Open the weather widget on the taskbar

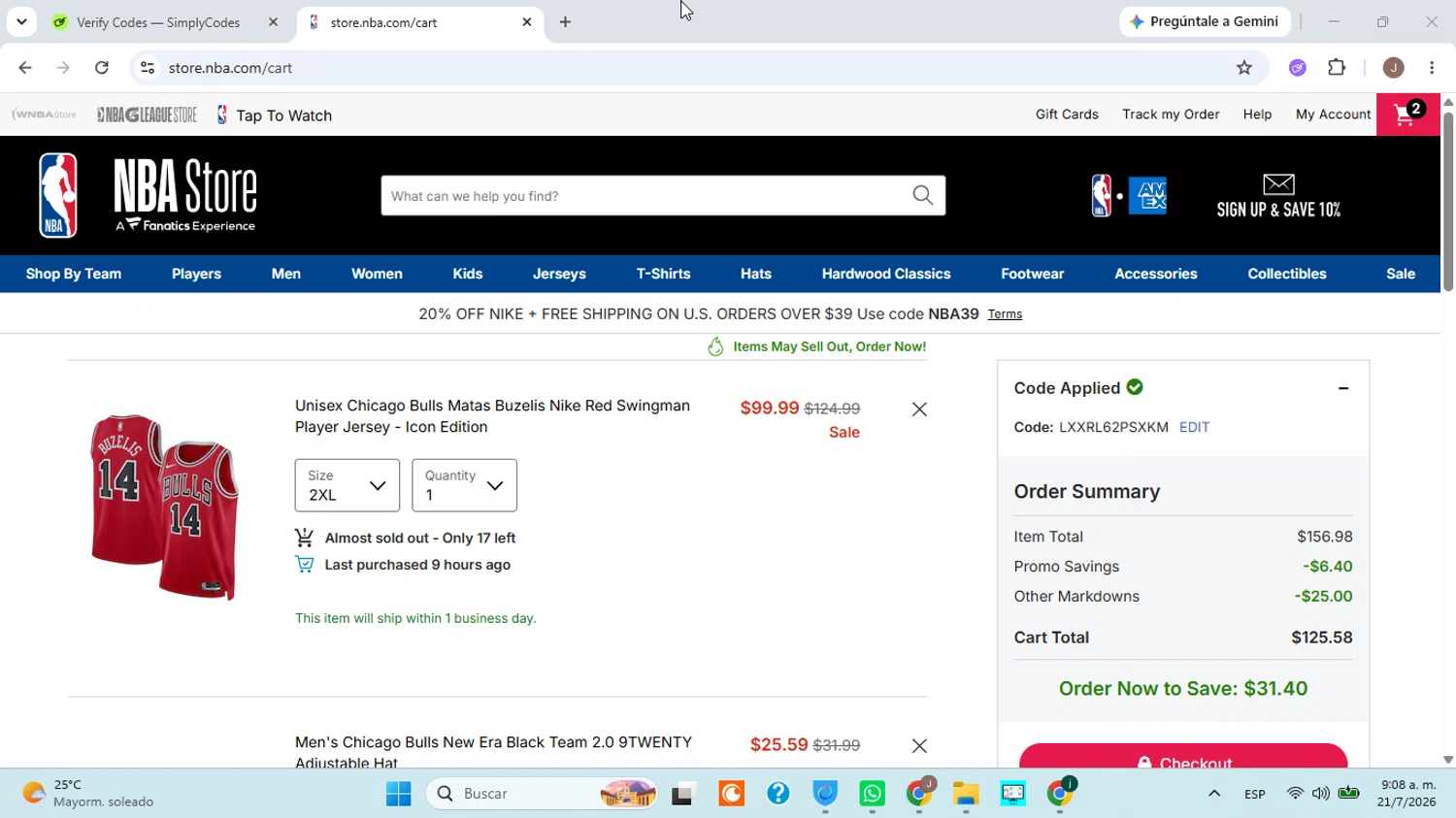click(x=89, y=794)
